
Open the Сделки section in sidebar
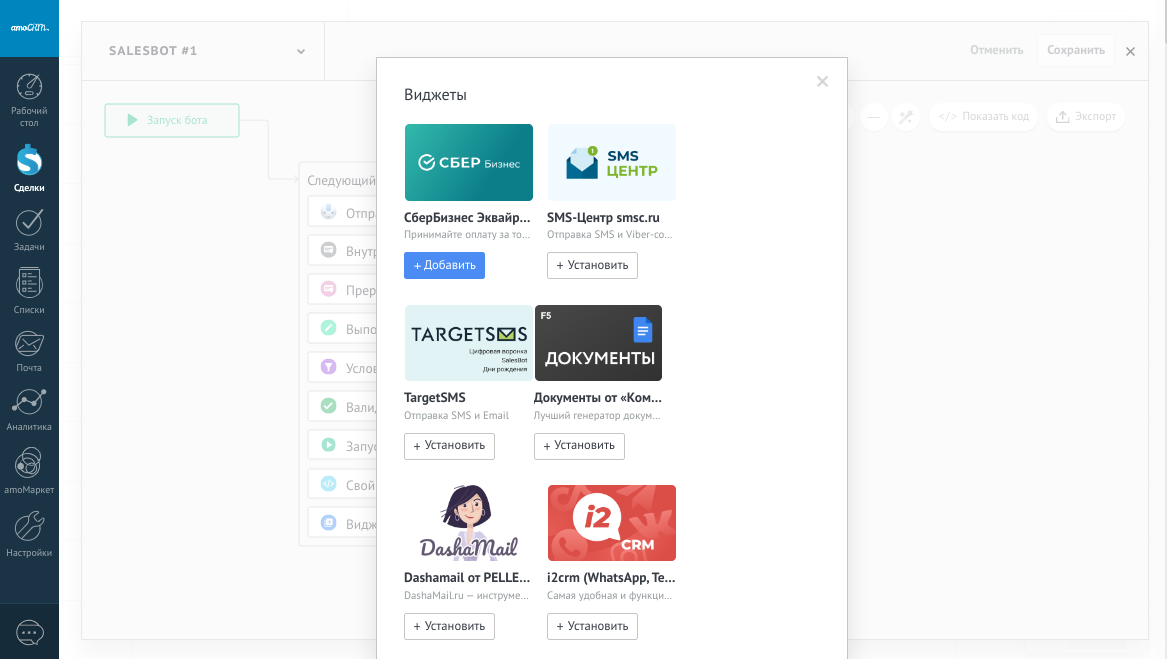[x=29, y=161]
